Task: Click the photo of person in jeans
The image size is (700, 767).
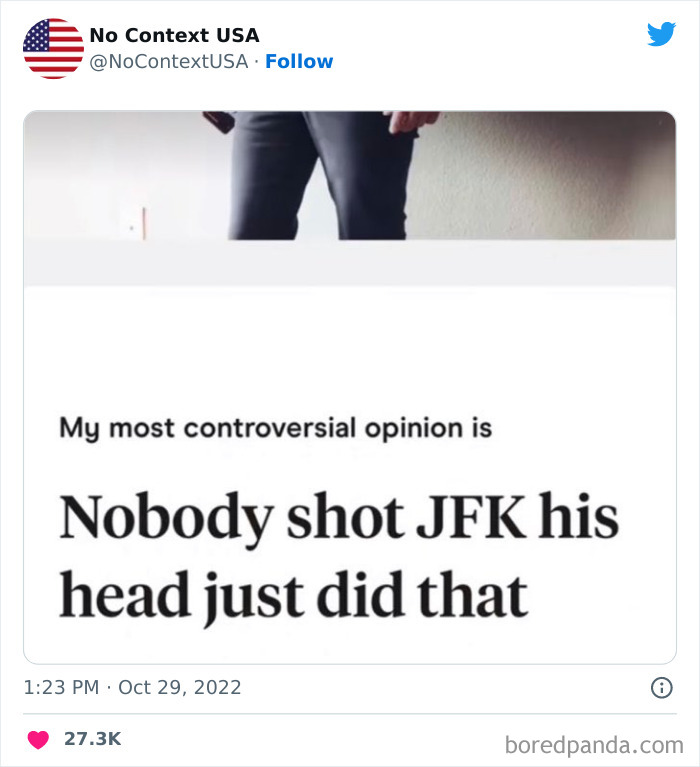Action: pos(320,175)
